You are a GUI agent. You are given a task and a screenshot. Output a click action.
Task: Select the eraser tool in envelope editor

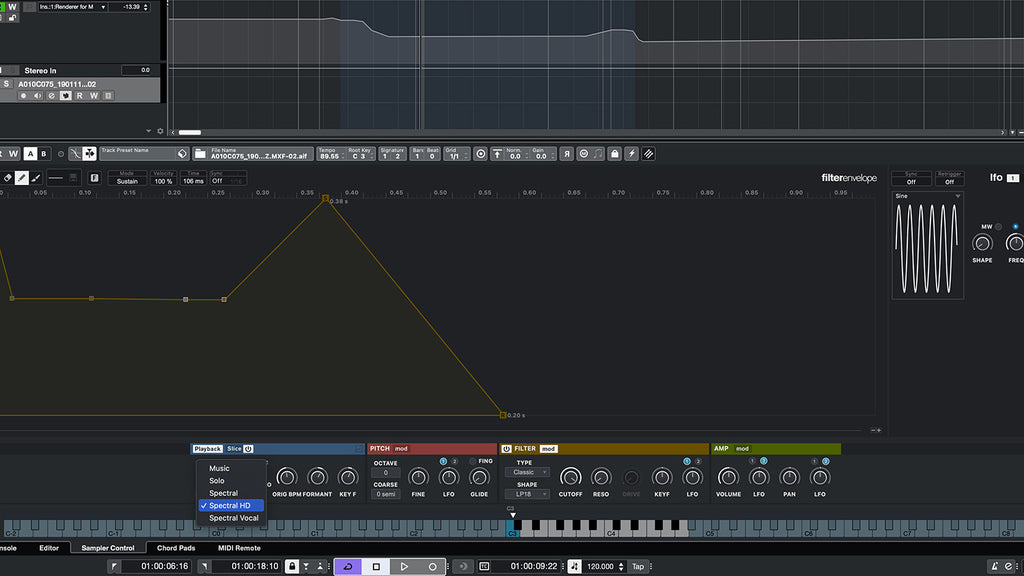click(7, 178)
